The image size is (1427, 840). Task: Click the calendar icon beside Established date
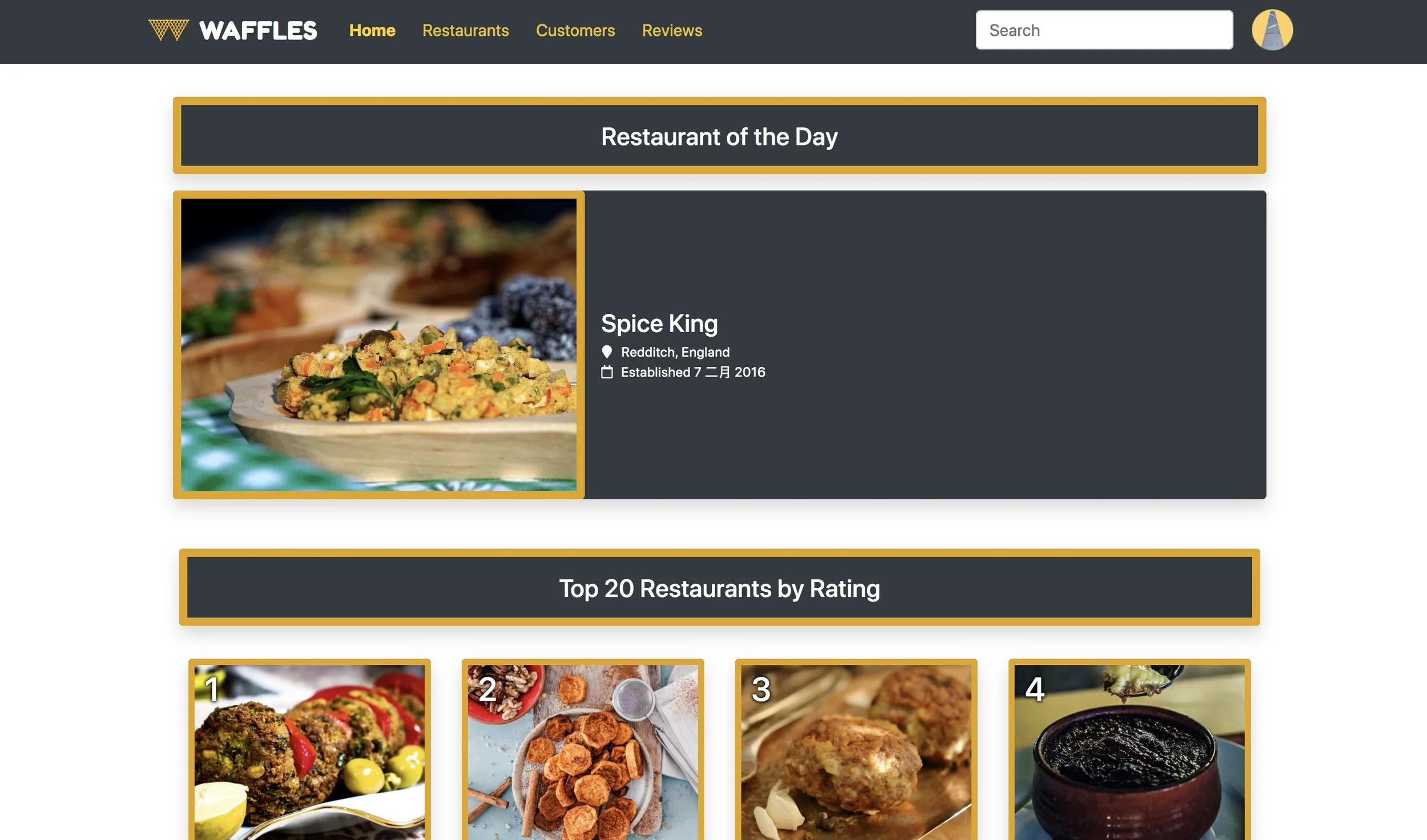[x=607, y=372]
